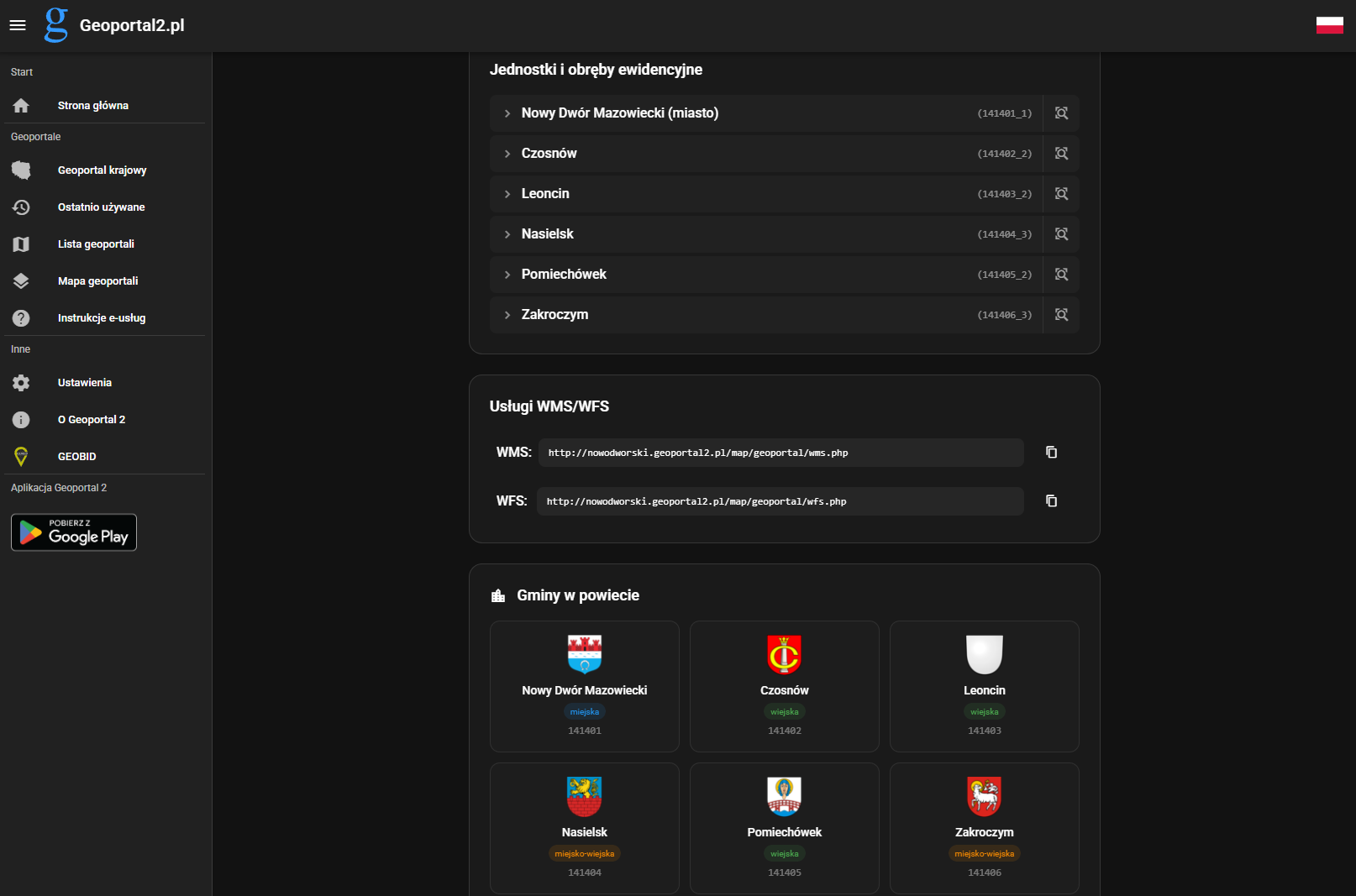Image resolution: width=1356 pixels, height=896 pixels.
Task: Open the Polish flag language selector
Action: click(x=1329, y=25)
